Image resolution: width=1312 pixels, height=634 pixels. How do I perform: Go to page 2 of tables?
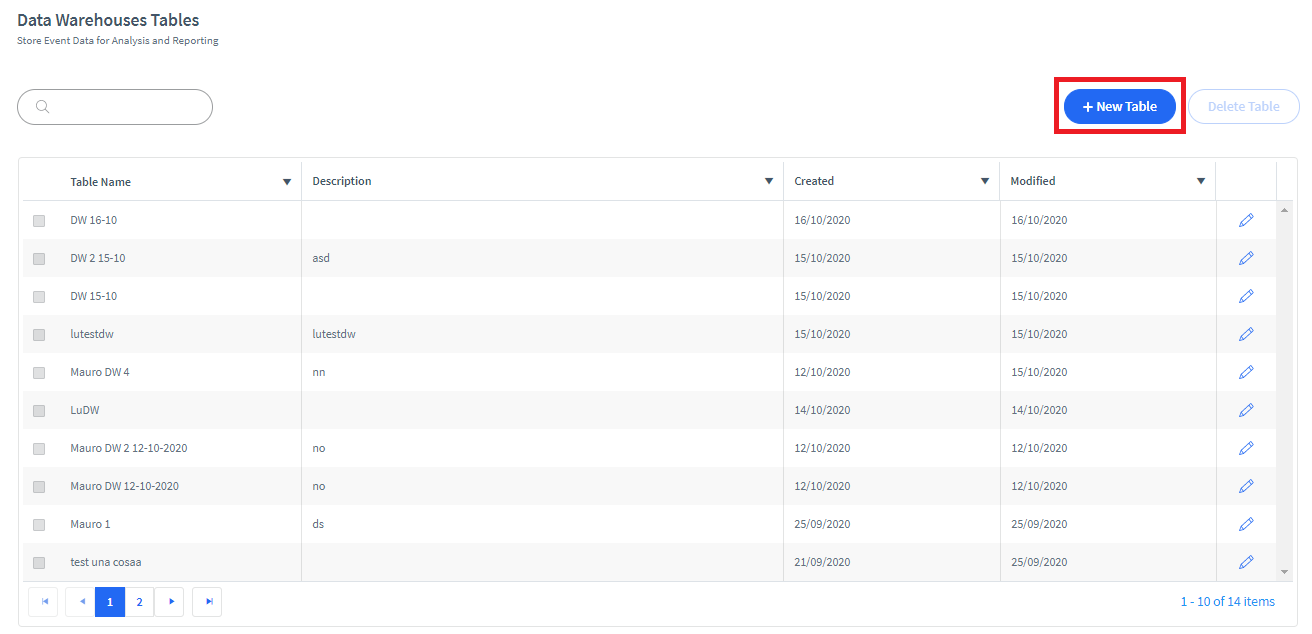pyautogui.click(x=139, y=601)
